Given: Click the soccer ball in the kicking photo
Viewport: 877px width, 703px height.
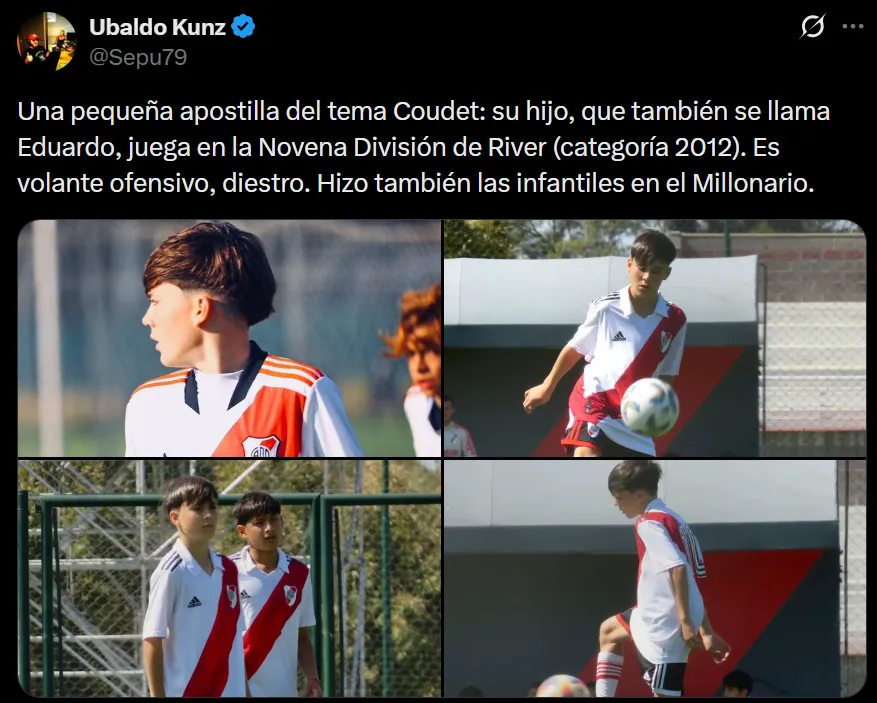Looking at the screenshot, I should [649, 407].
